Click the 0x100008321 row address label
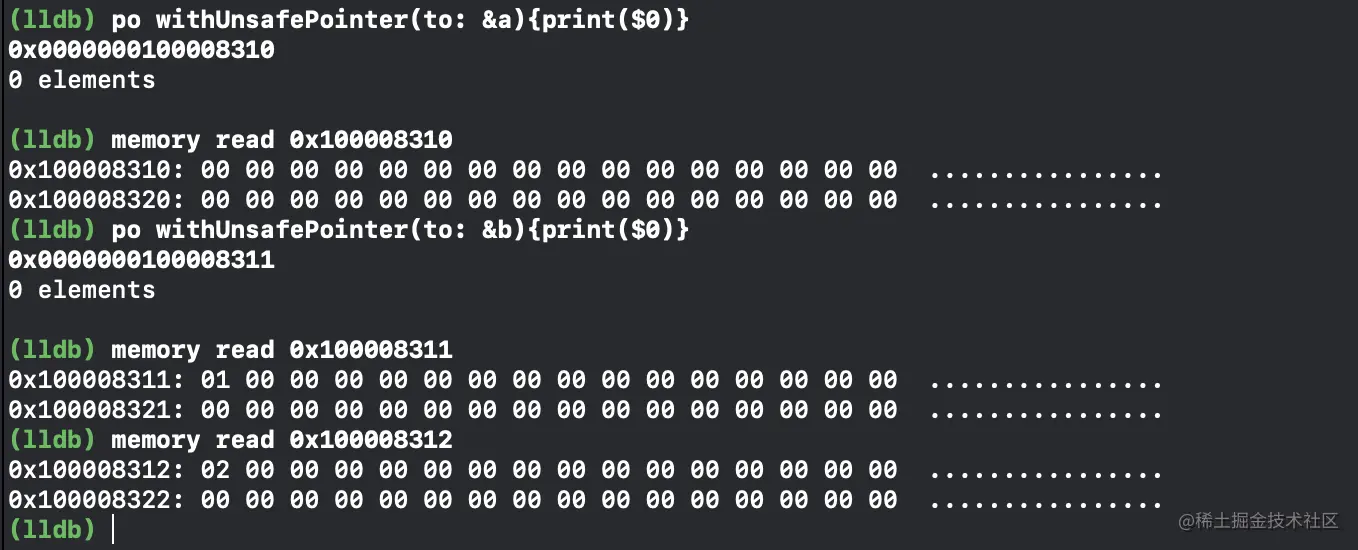 [97, 410]
